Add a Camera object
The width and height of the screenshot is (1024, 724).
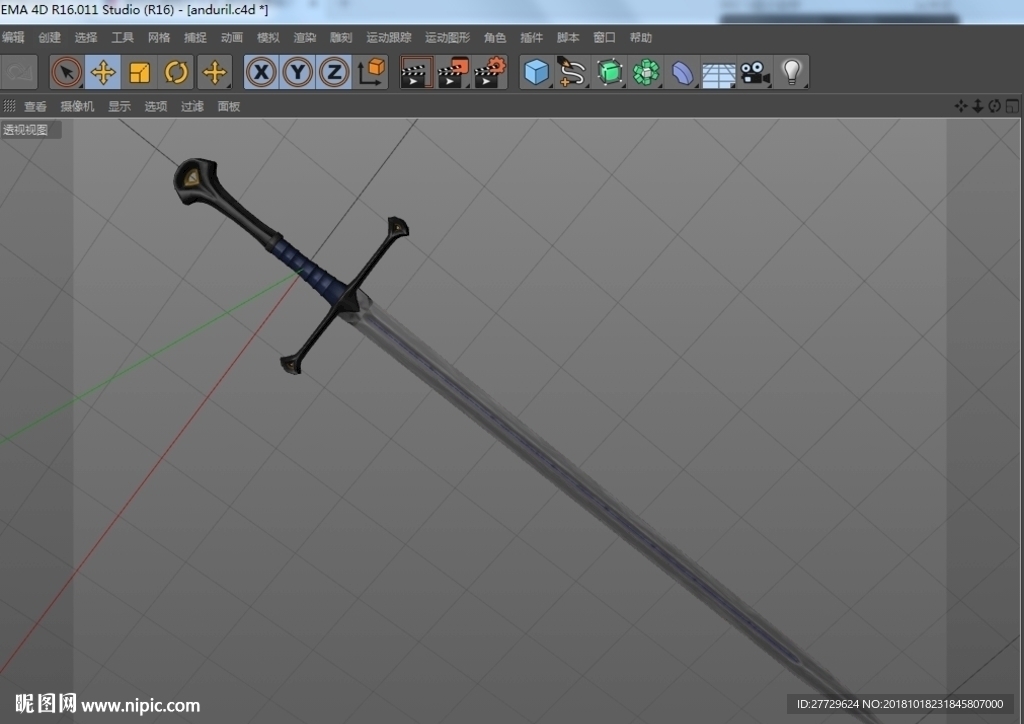pyautogui.click(x=755, y=72)
